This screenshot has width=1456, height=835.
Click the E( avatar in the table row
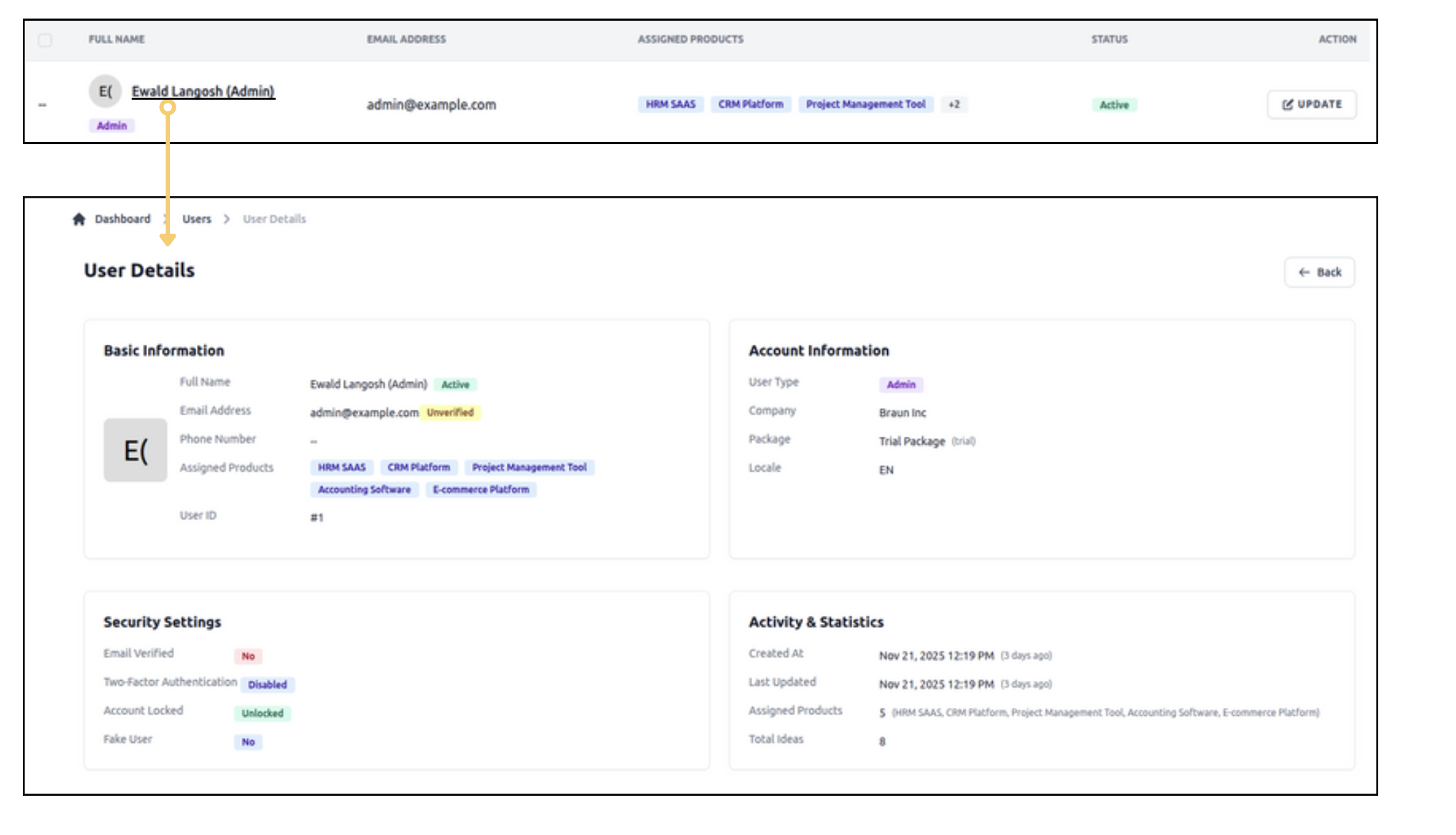(x=106, y=91)
